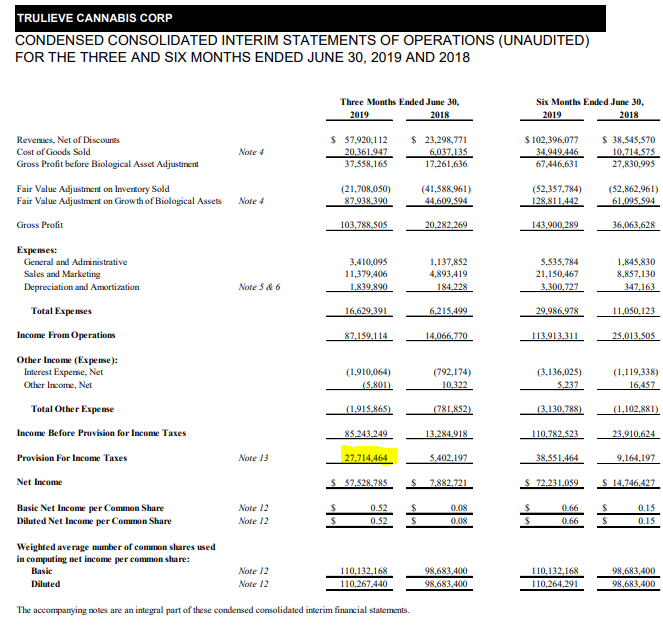This screenshot has height=626, width=663.
Task: Click gross profit value 20,282,269
Action: click(447, 225)
